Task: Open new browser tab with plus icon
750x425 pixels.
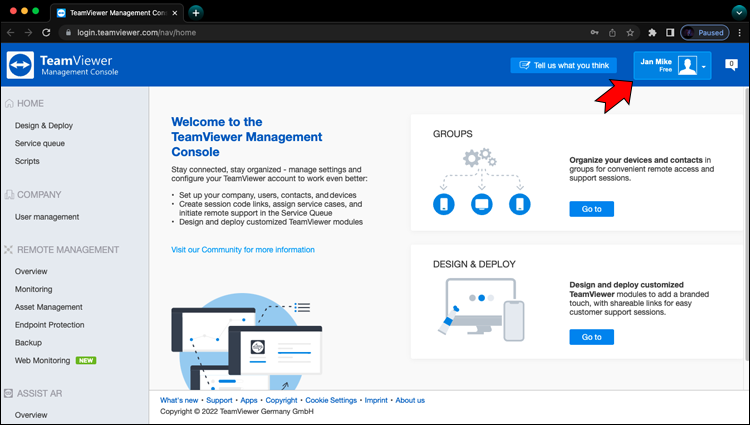Action: [x=196, y=13]
